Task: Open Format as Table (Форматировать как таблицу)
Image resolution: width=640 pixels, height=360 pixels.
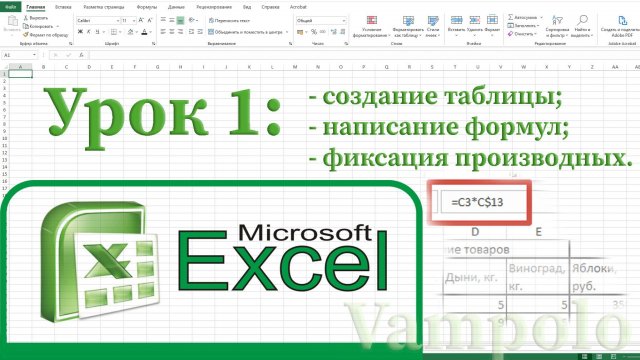Action: (x=408, y=26)
